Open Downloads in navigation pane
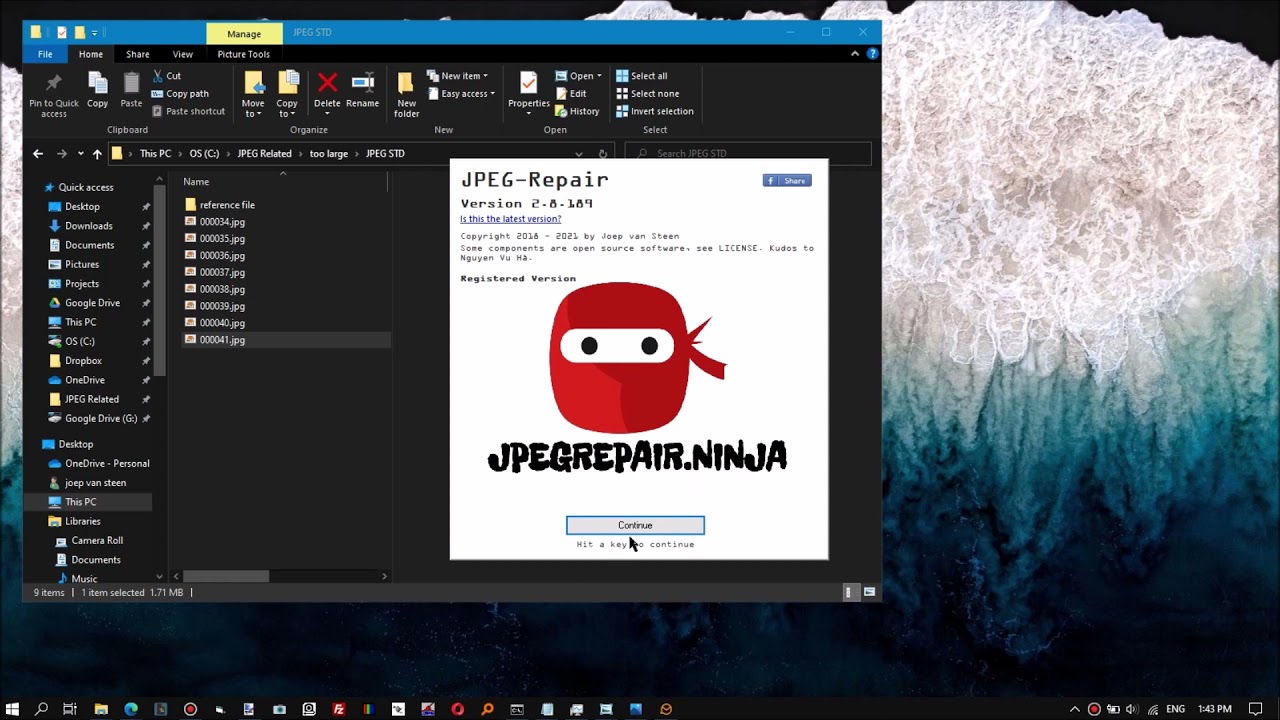 [x=89, y=226]
